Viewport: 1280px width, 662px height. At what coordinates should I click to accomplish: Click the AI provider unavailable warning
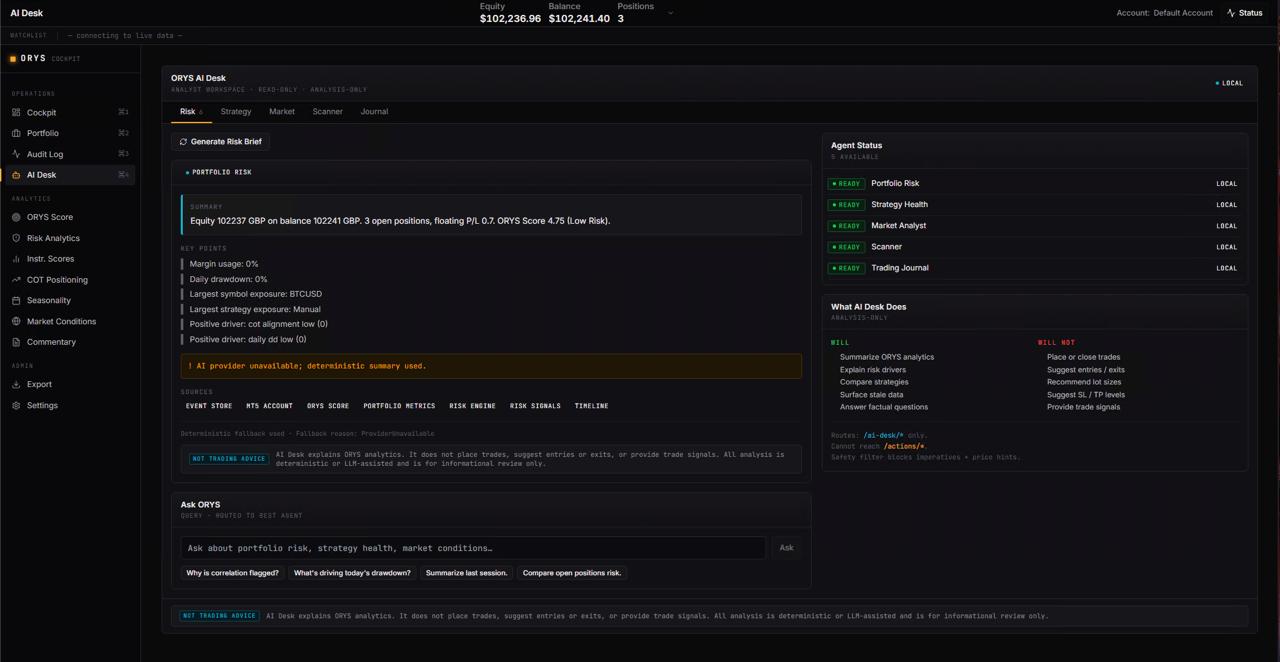pos(491,366)
